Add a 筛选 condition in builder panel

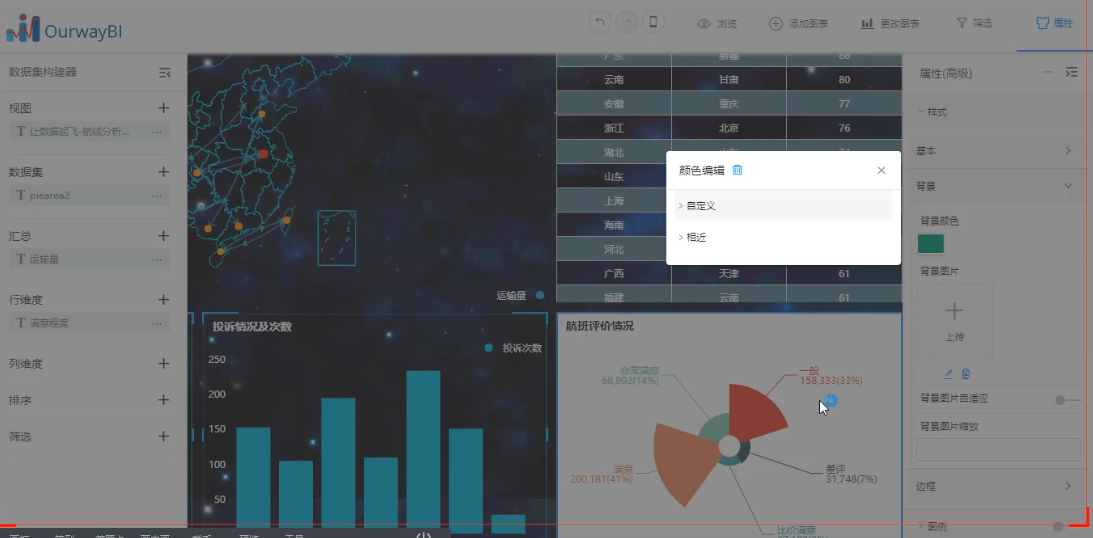pyautogui.click(x=163, y=437)
